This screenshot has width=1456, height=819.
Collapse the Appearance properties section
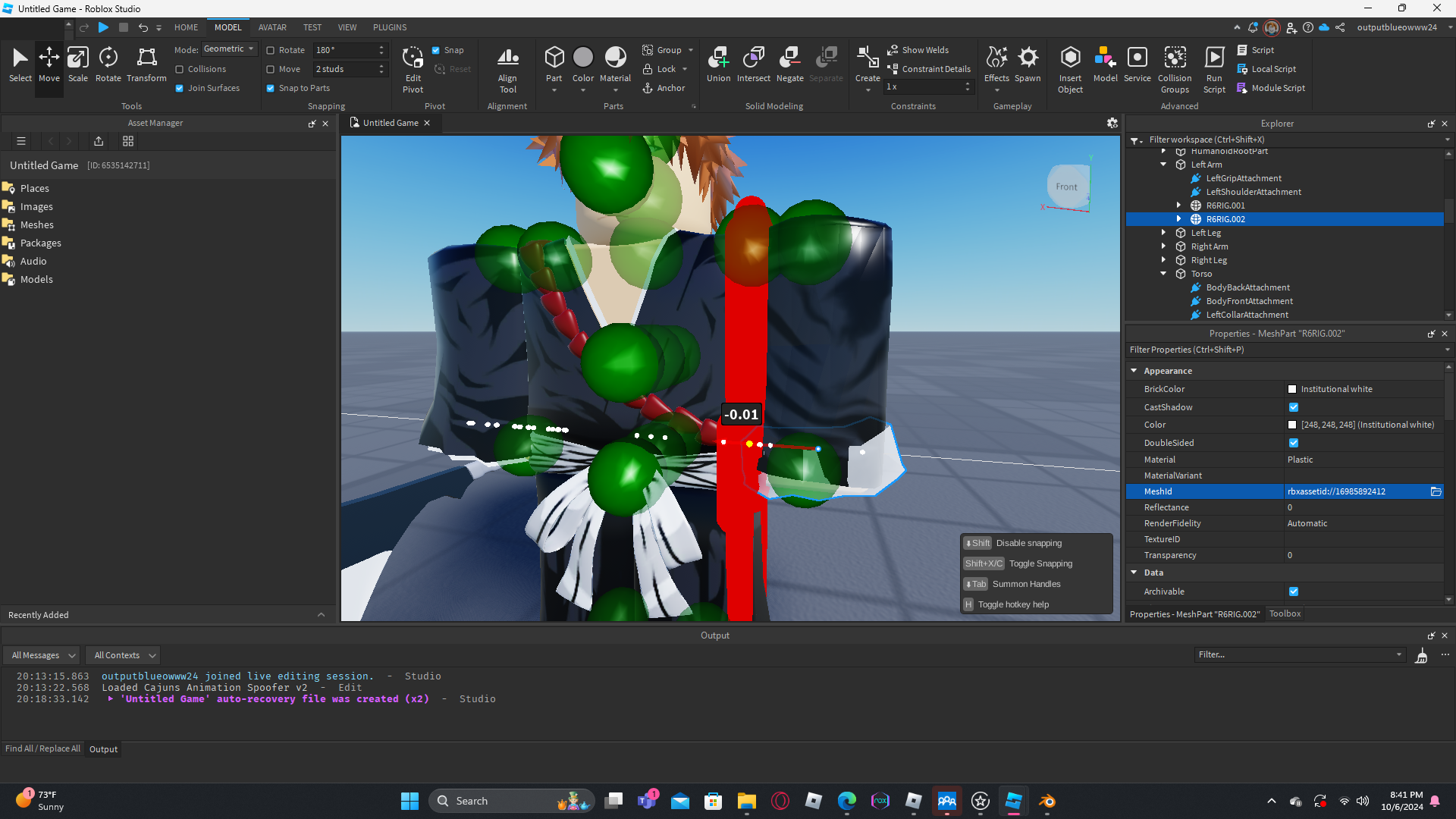[1134, 371]
